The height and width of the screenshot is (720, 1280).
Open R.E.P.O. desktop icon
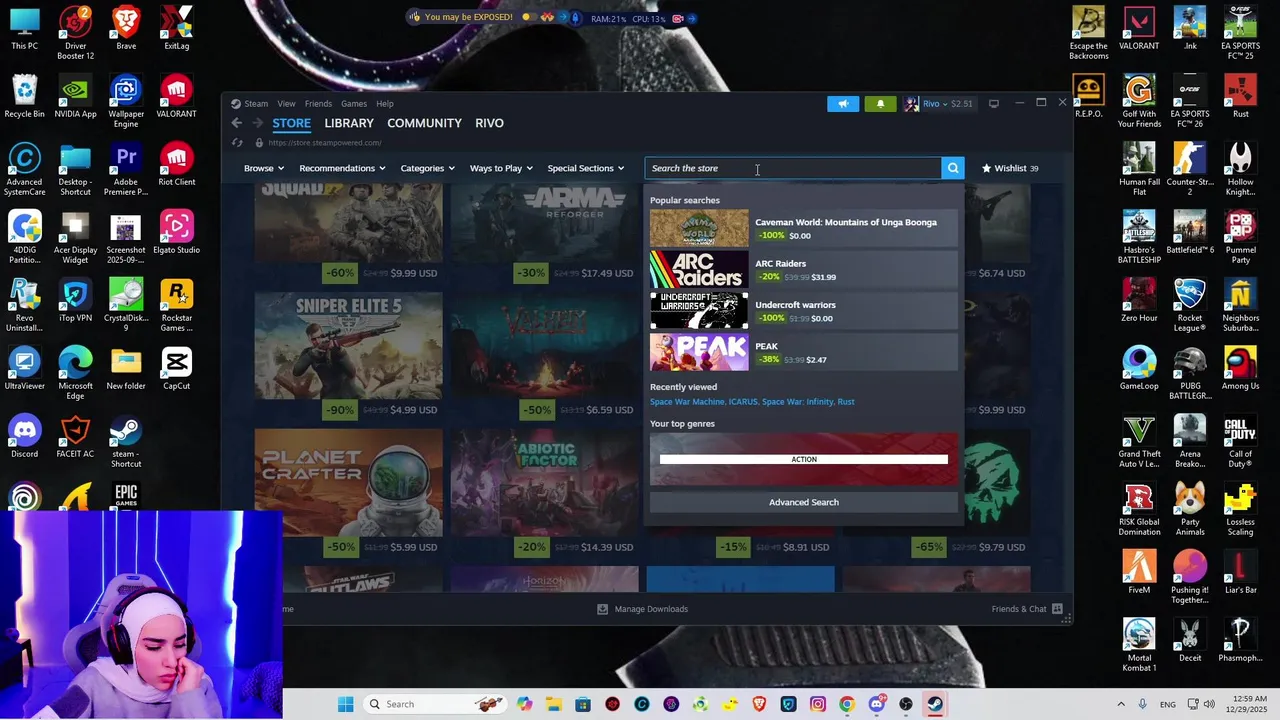1088,97
